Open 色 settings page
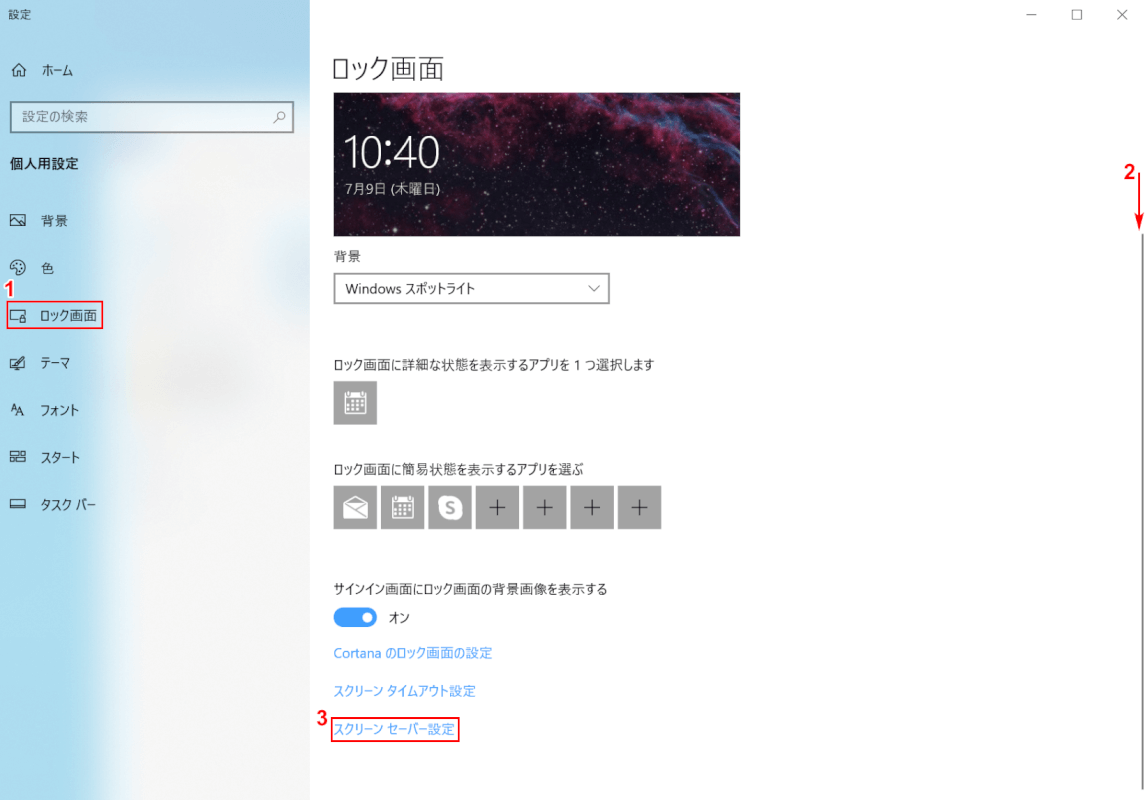 pyautogui.click(x=47, y=268)
